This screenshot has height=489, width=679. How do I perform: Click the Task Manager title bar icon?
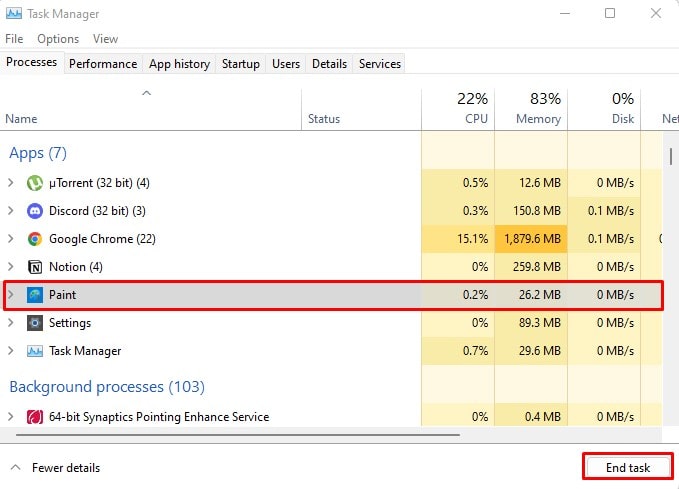click(13, 13)
